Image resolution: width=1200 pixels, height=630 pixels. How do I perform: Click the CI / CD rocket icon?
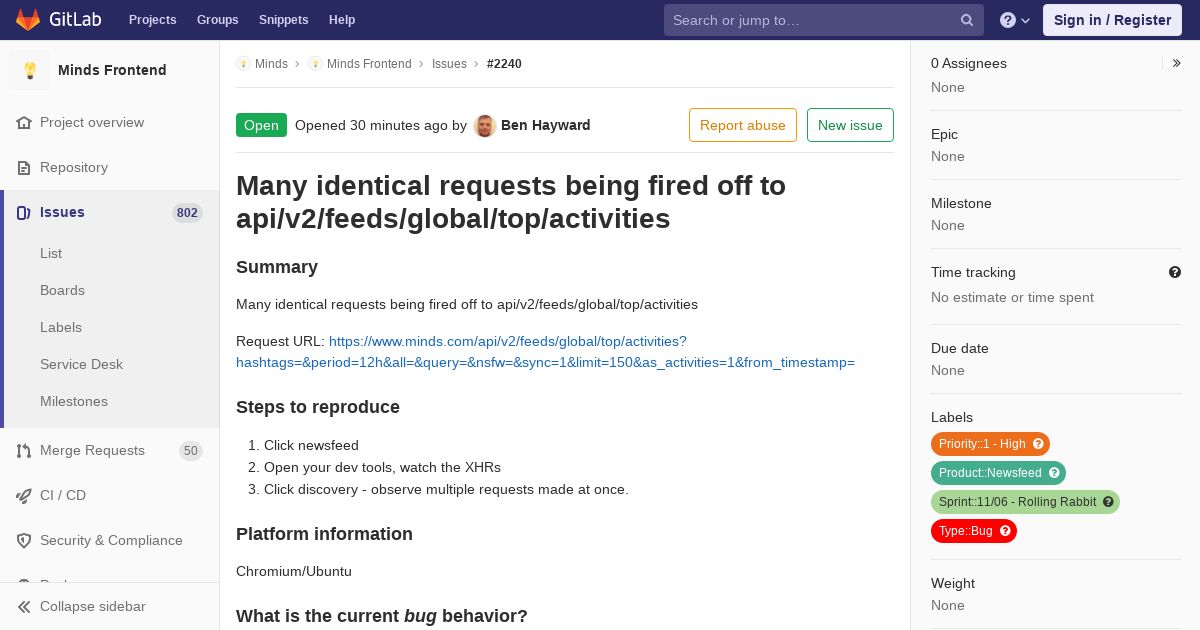pyautogui.click(x=24, y=496)
